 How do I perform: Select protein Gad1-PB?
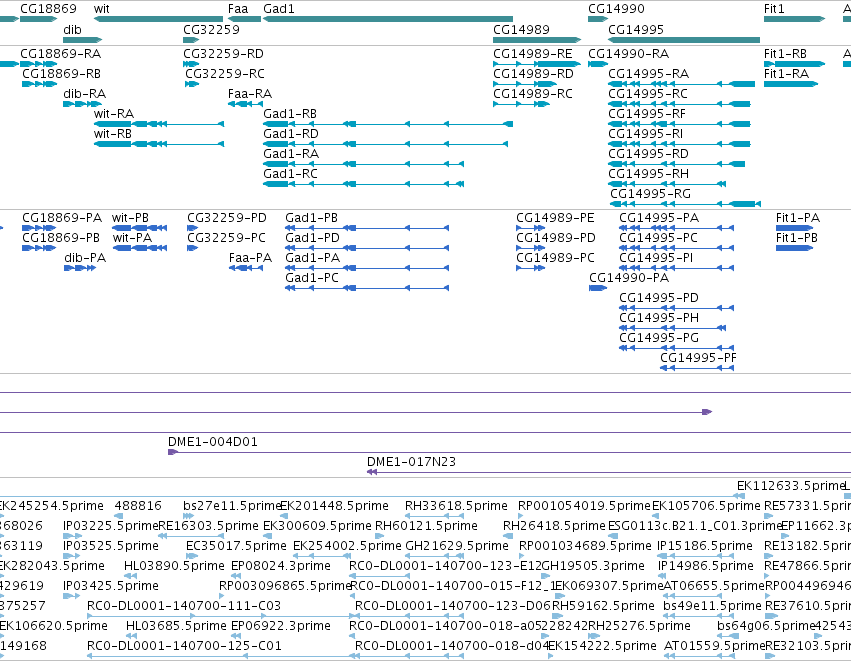(367, 228)
